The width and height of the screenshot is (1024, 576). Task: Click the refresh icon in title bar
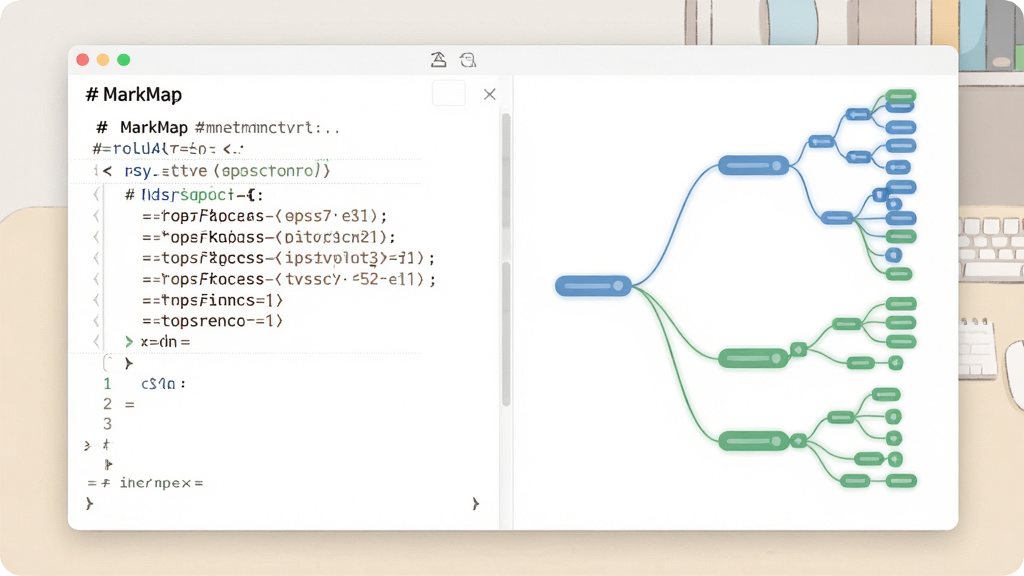468,60
